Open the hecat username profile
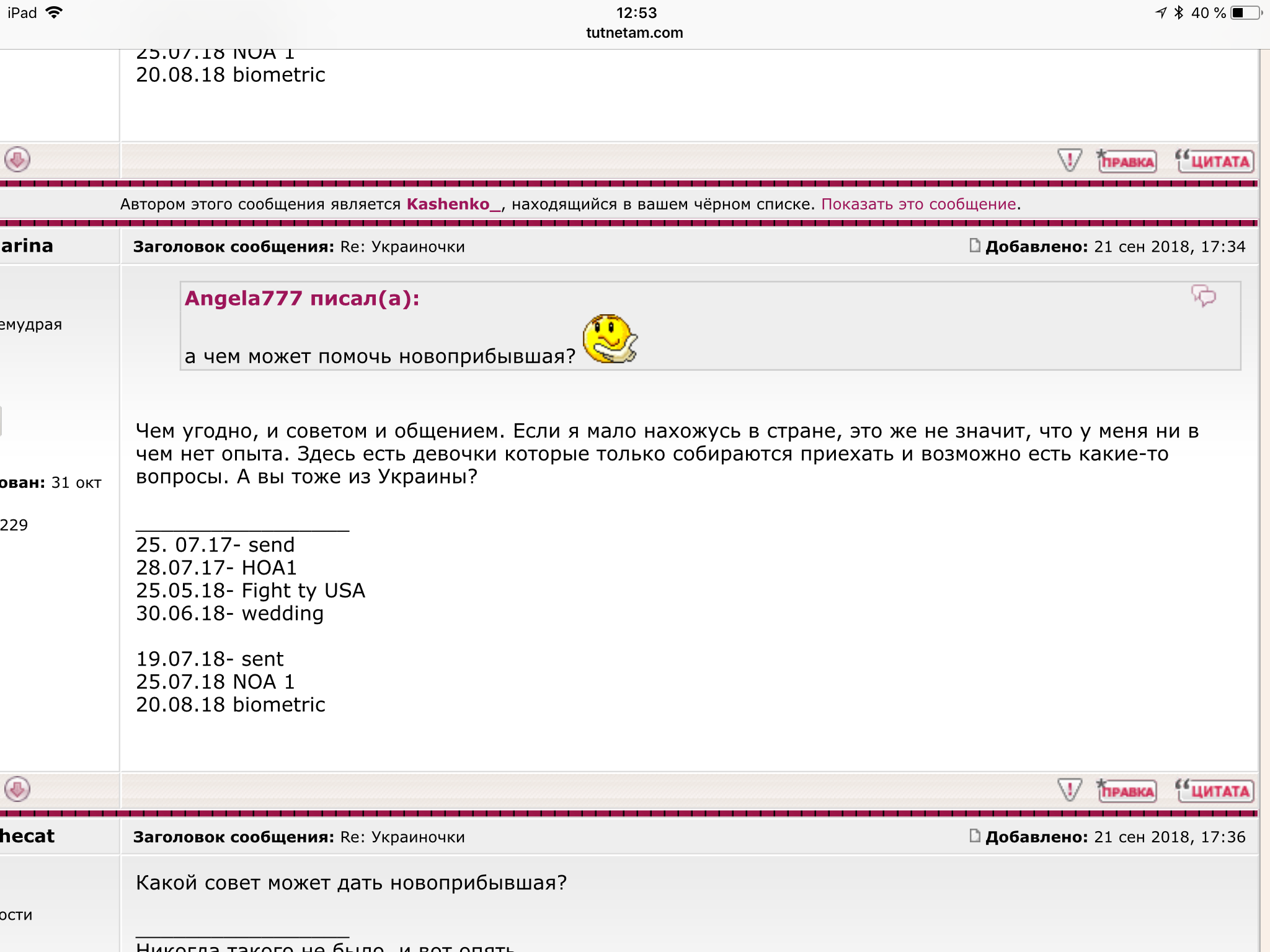Screen dimensions: 1270x952 pyautogui.click(x=27, y=836)
